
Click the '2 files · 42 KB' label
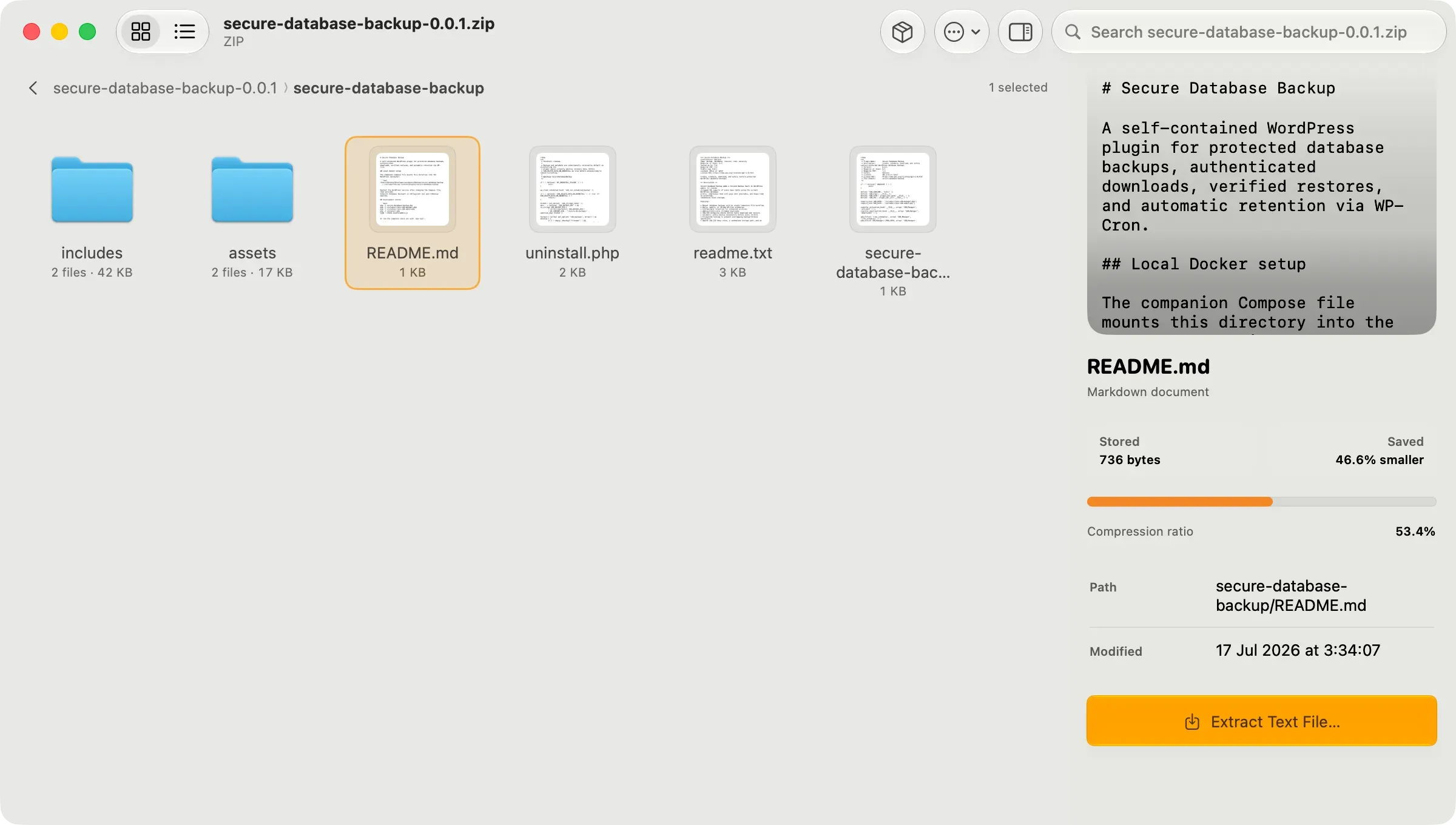click(x=92, y=272)
